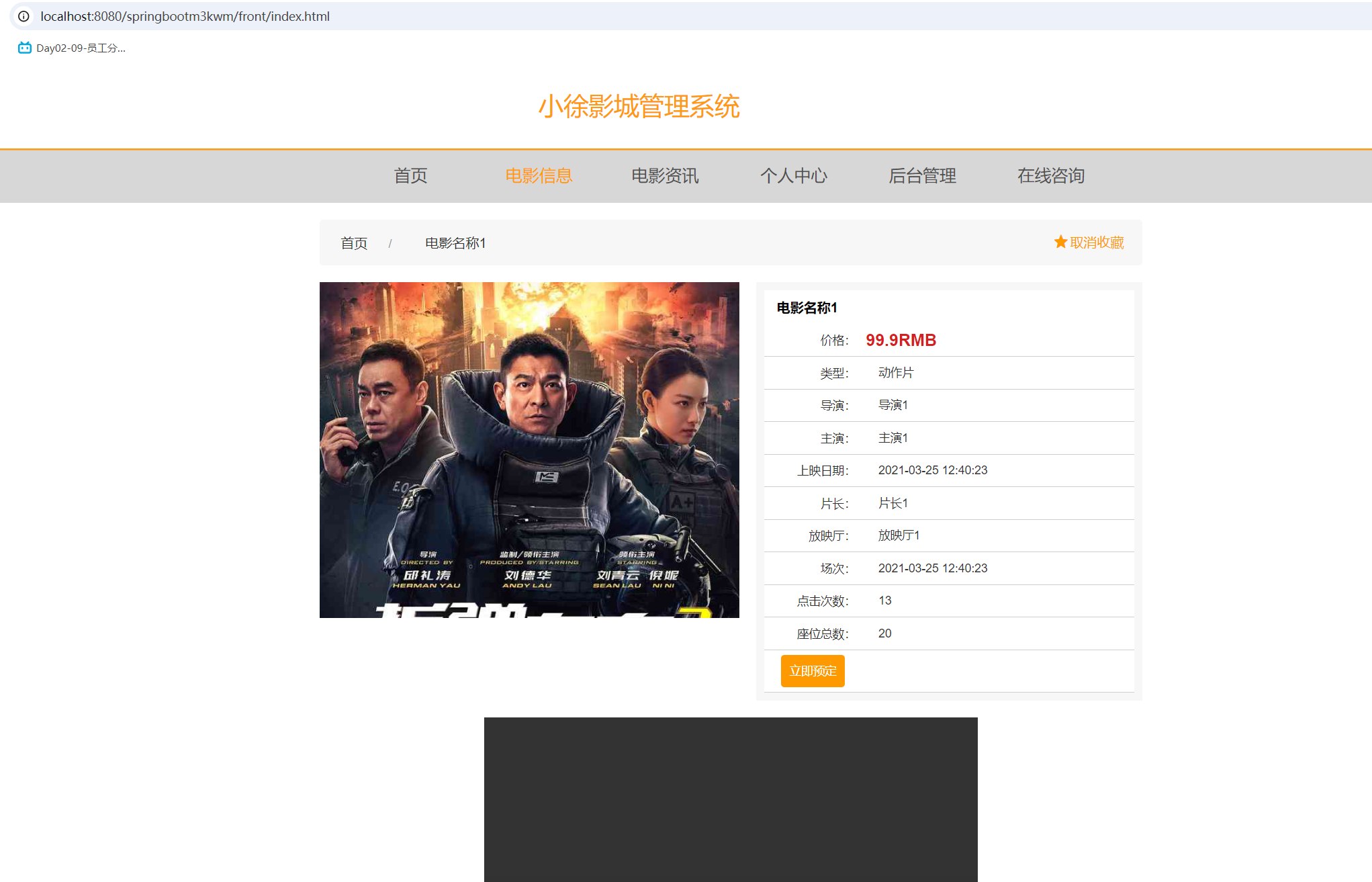Click the 小徐影城管理系统 site title
This screenshot has height=882, width=1372.
(x=639, y=107)
